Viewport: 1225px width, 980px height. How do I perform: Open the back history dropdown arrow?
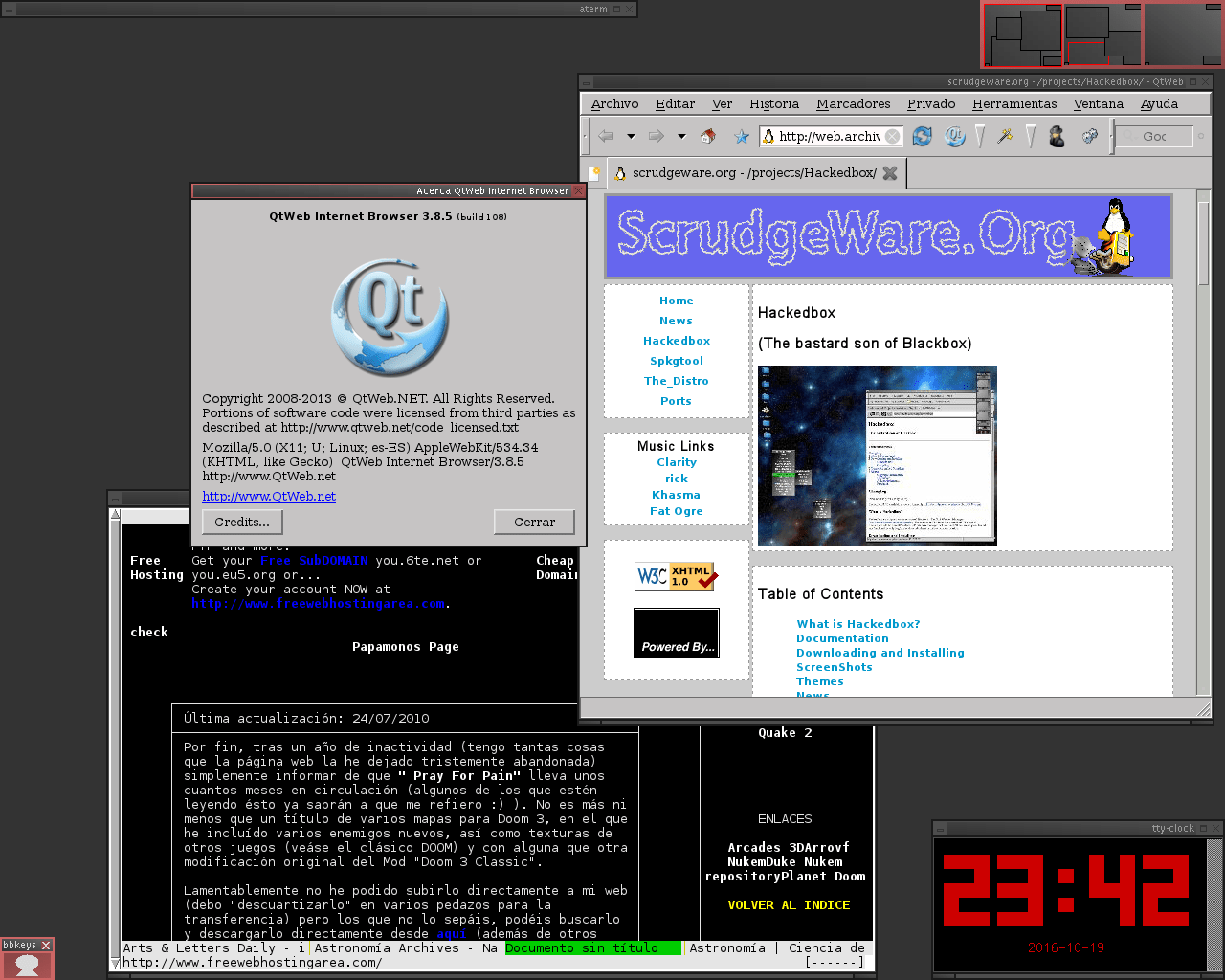tap(631, 136)
